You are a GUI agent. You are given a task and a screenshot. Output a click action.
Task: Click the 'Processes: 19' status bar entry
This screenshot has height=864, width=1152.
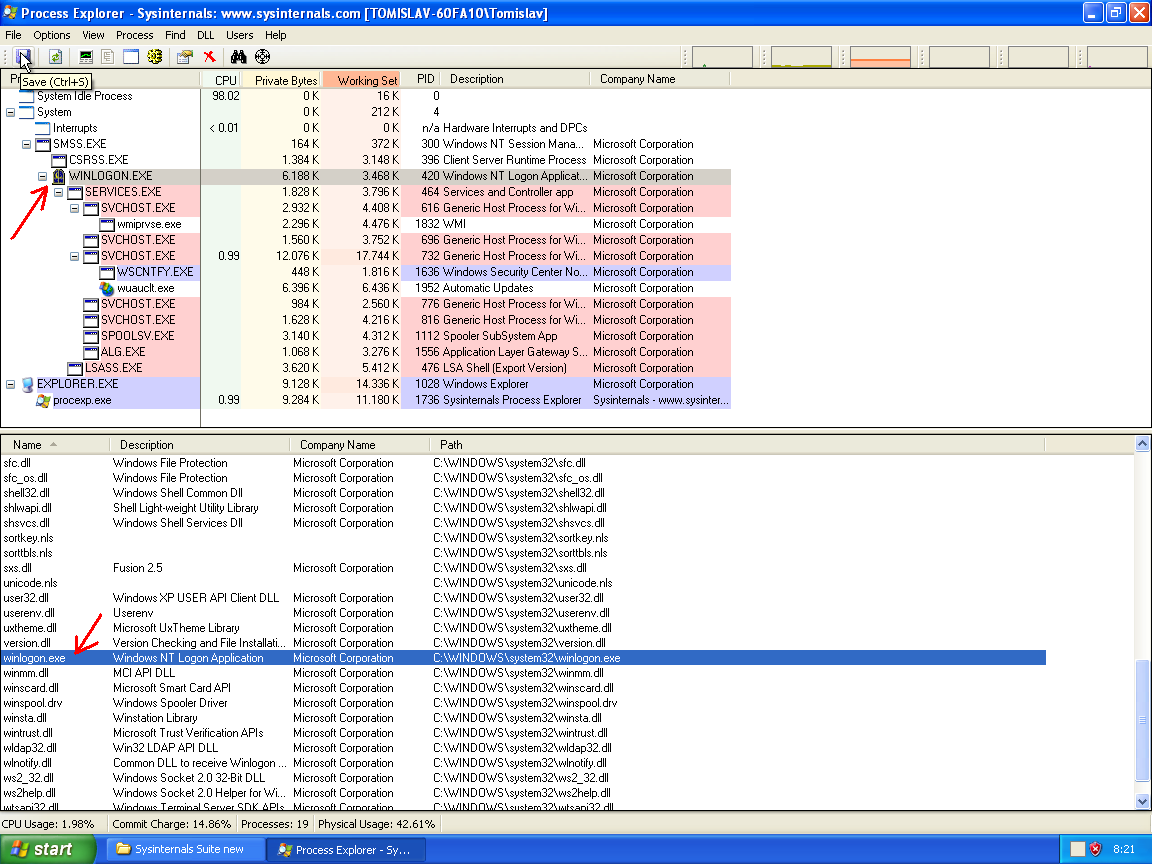[275, 824]
